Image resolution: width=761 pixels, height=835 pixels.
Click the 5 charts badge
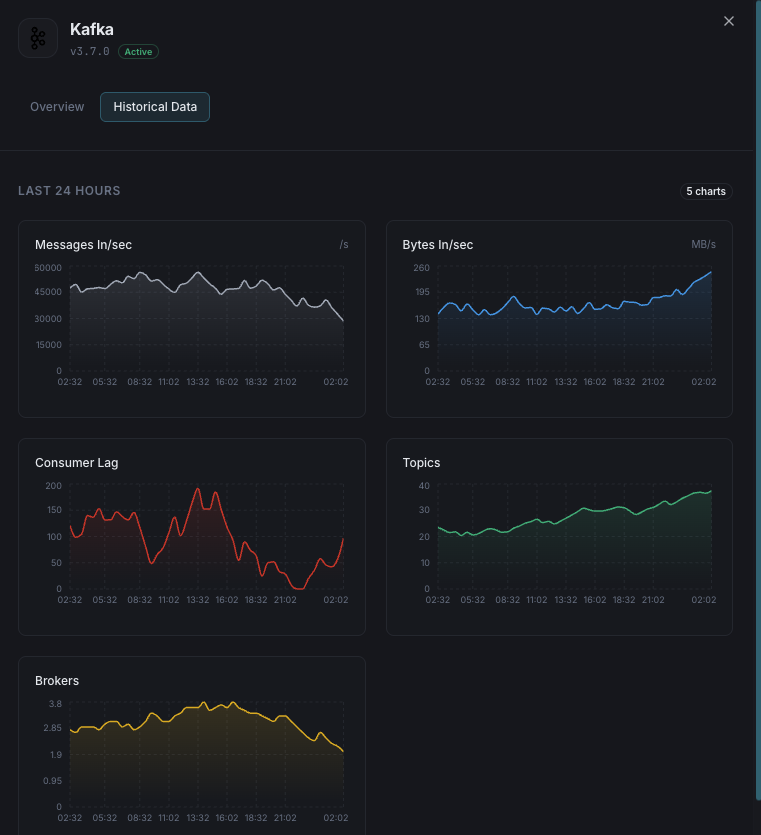pos(706,191)
